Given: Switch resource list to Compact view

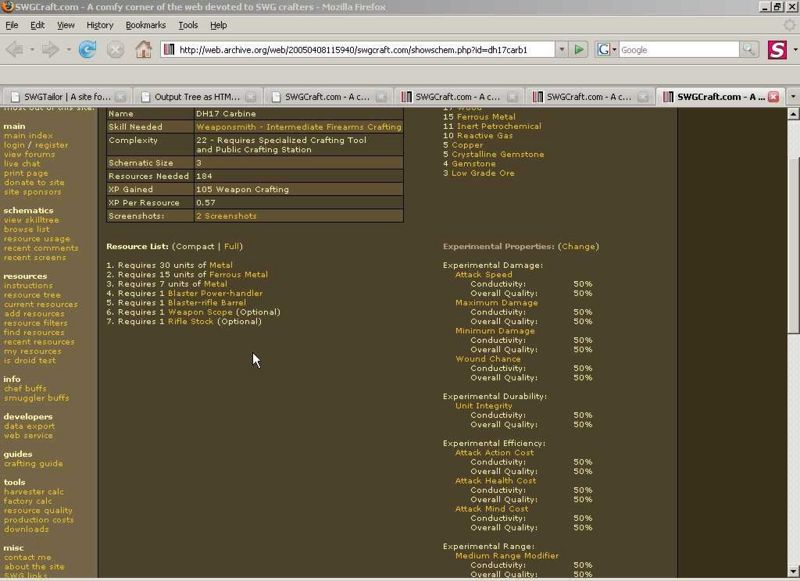Looking at the screenshot, I should click(x=192, y=246).
